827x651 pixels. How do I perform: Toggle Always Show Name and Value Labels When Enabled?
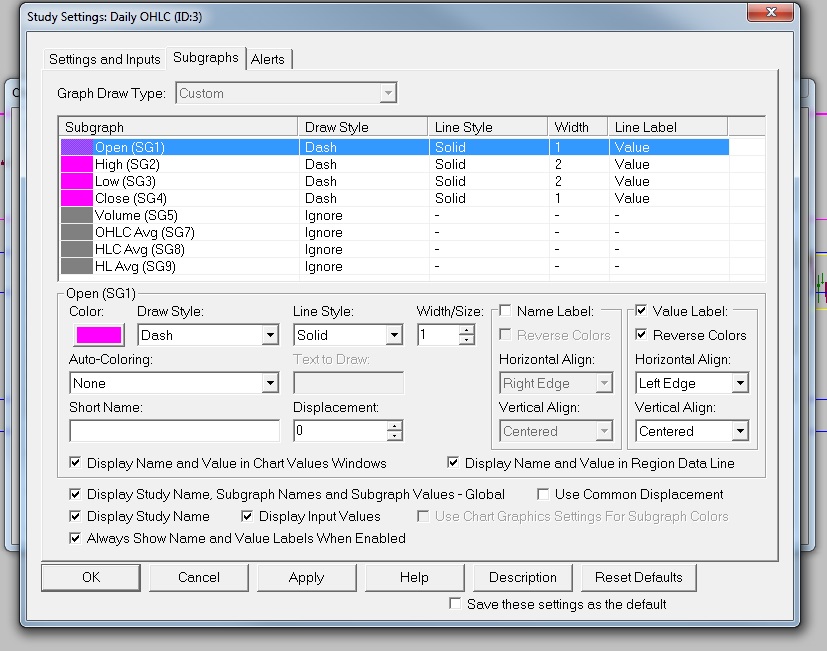(75, 538)
